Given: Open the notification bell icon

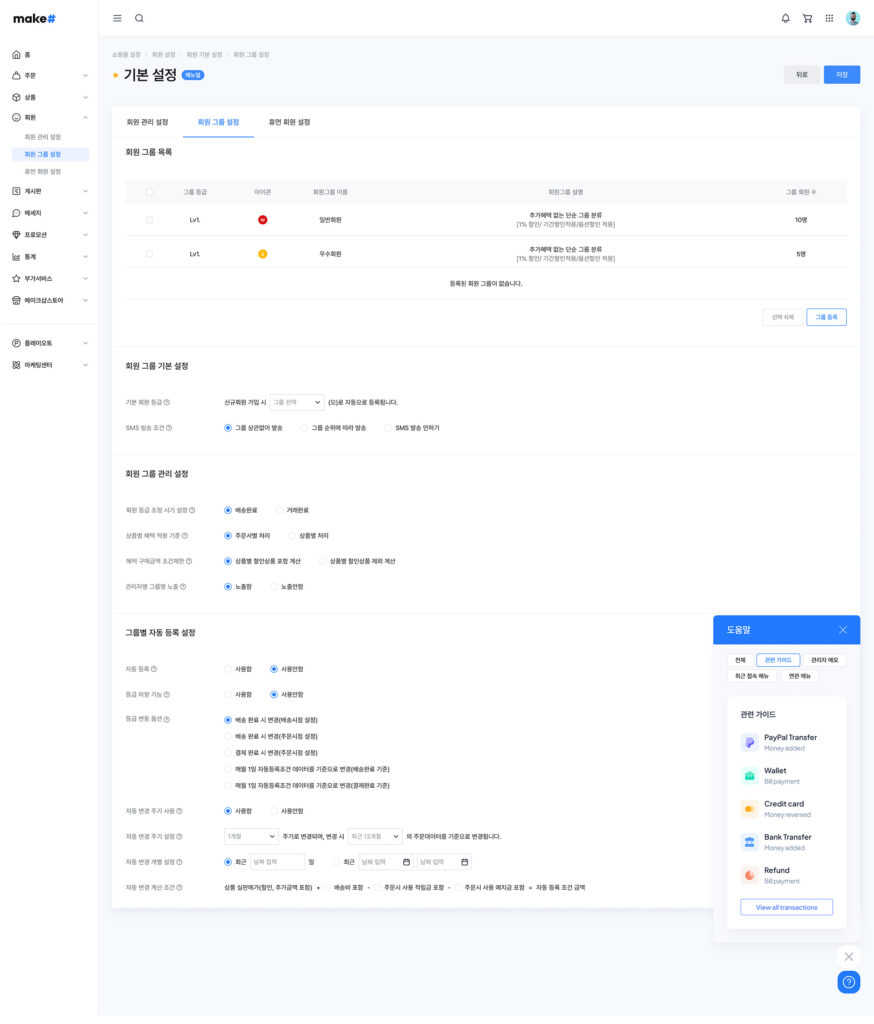Looking at the screenshot, I should [785, 18].
